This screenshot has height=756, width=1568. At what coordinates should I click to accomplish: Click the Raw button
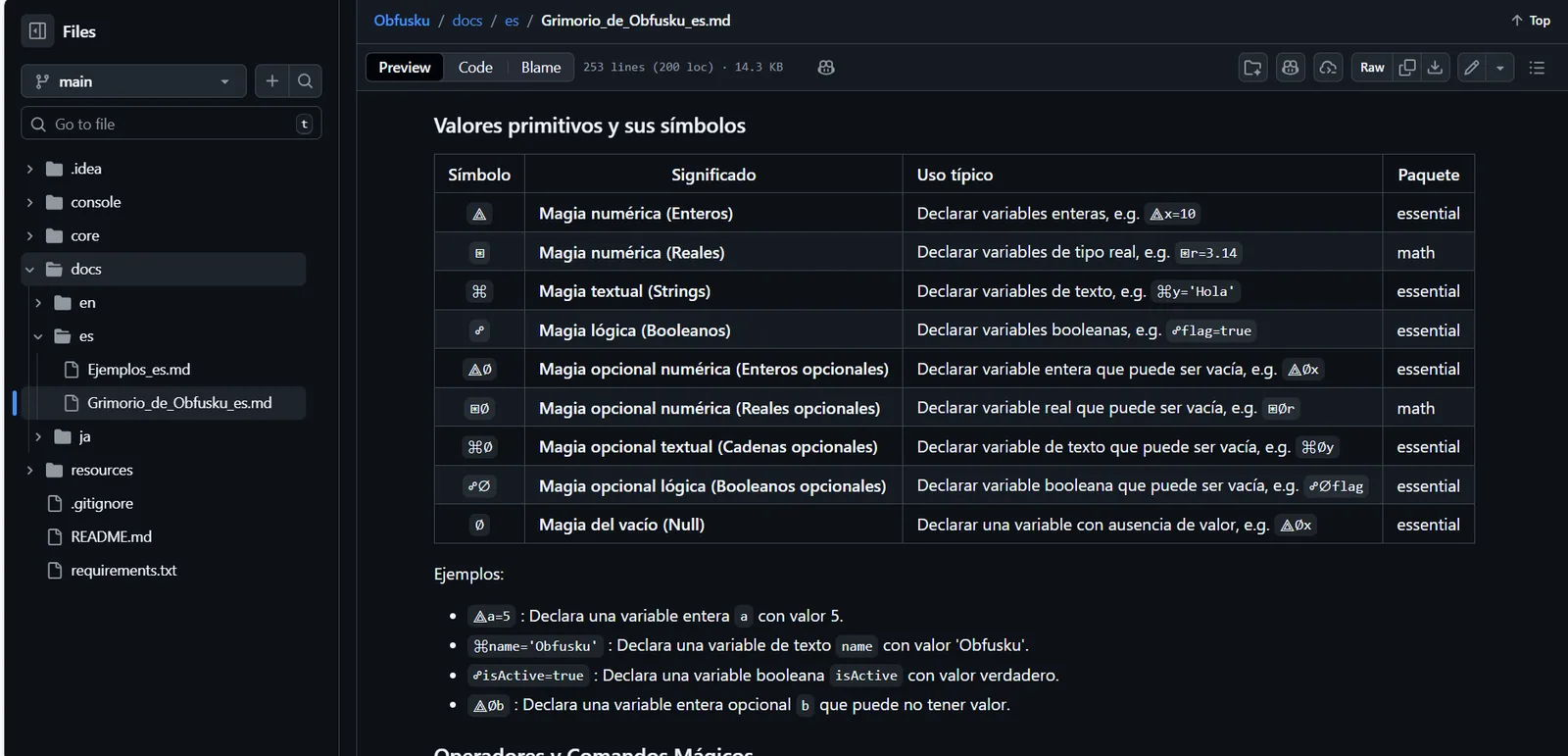[1372, 67]
